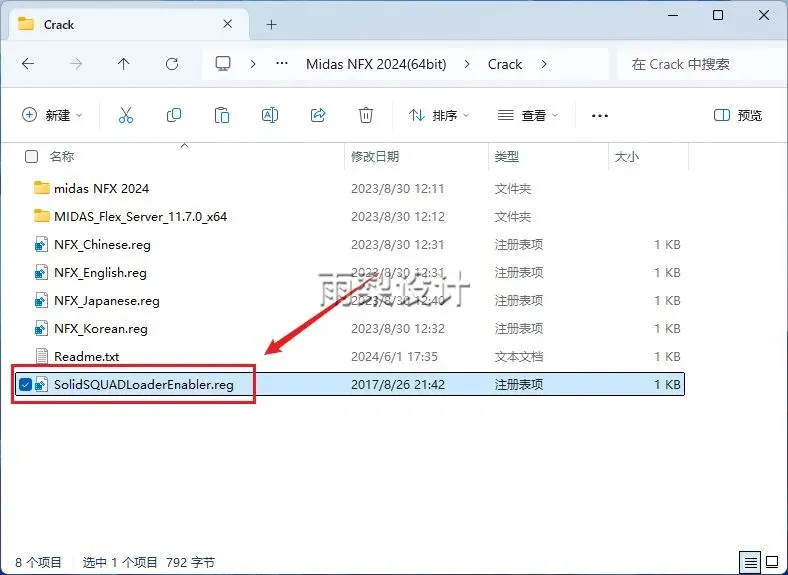Click the Share icon in toolbar
Screen dimensions: 788x575
[318, 116]
